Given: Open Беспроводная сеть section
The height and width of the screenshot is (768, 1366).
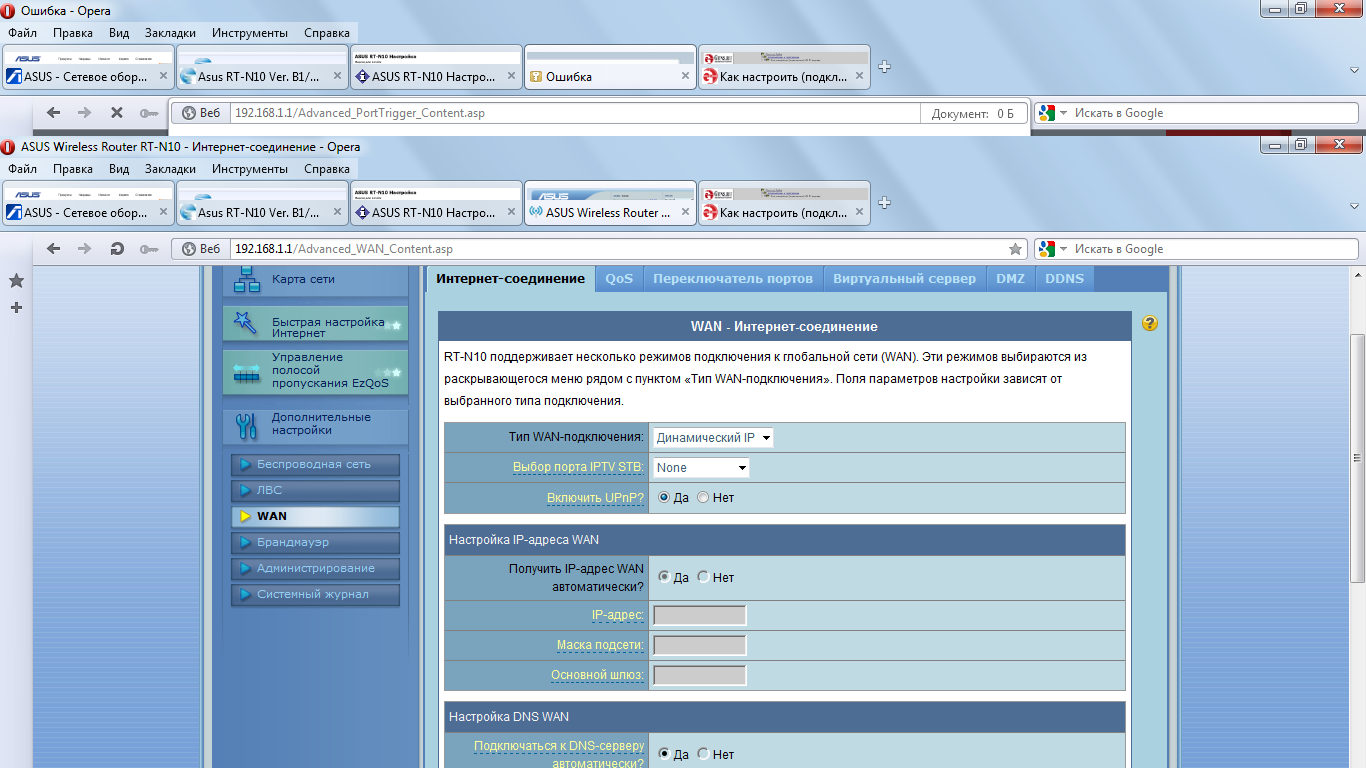Looking at the screenshot, I should 315,465.
